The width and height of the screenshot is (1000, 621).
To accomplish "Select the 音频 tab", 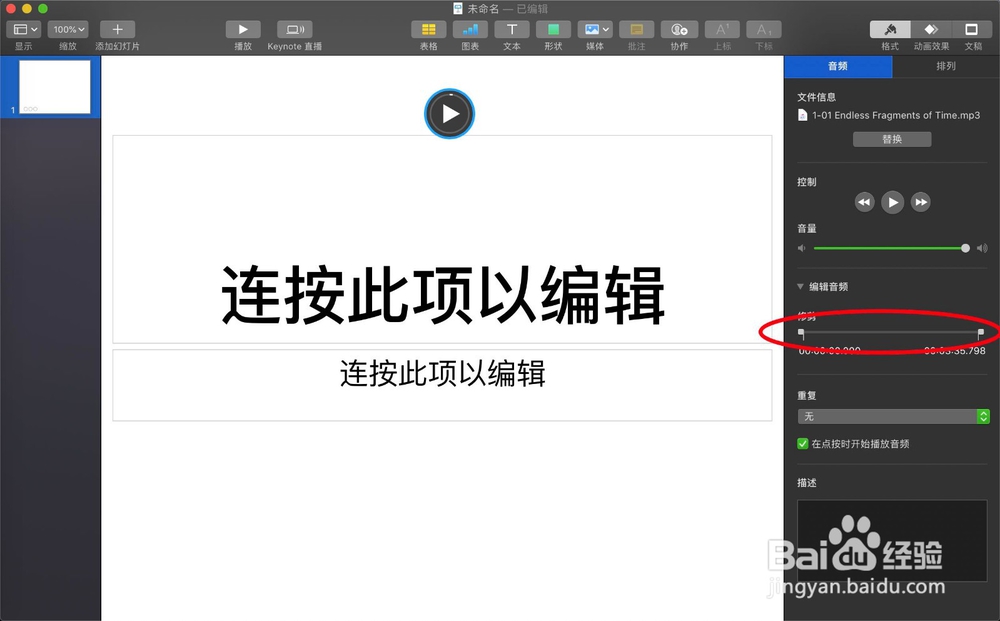I will (x=839, y=66).
